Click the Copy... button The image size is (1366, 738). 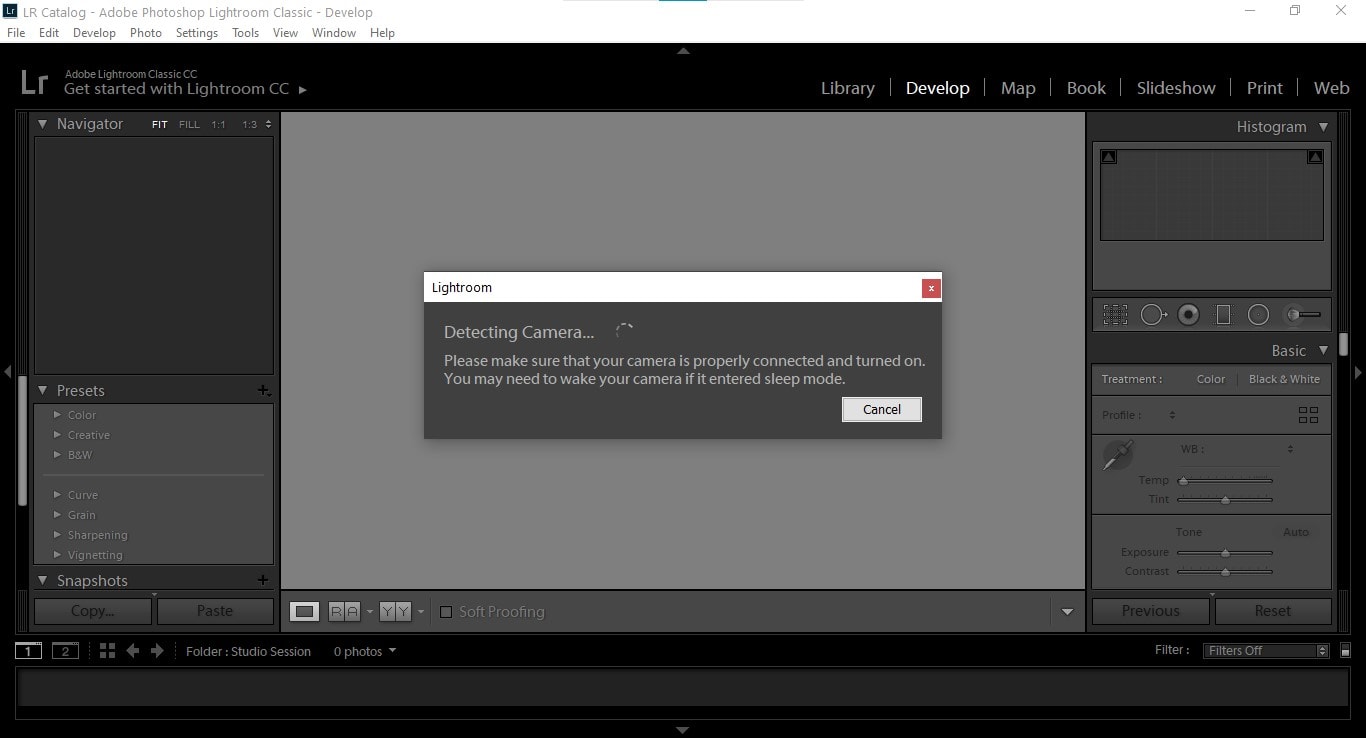(x=93, y=611)
